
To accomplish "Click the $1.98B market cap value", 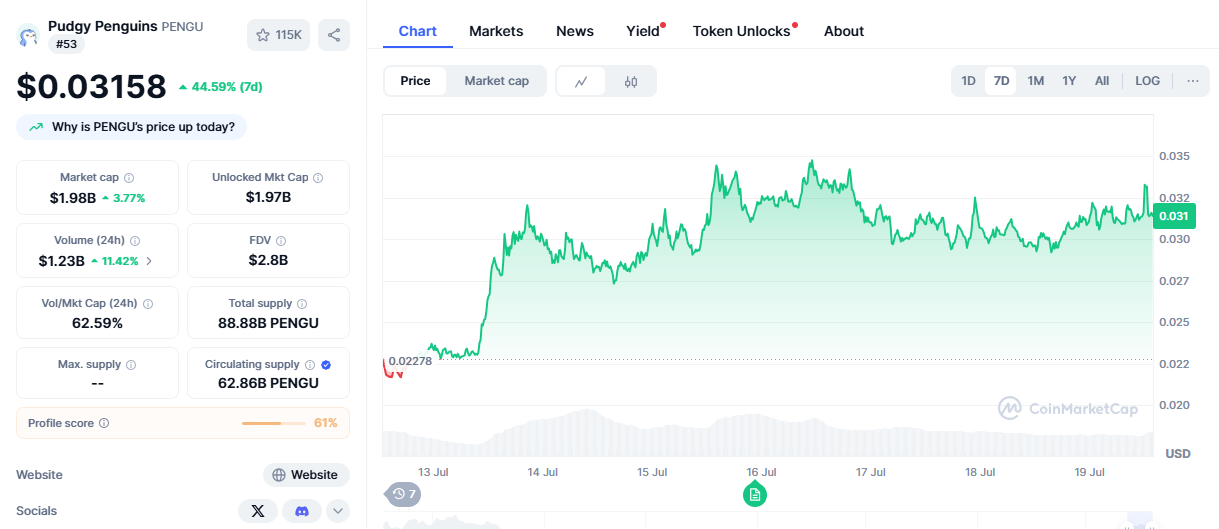I will point(73,198).
